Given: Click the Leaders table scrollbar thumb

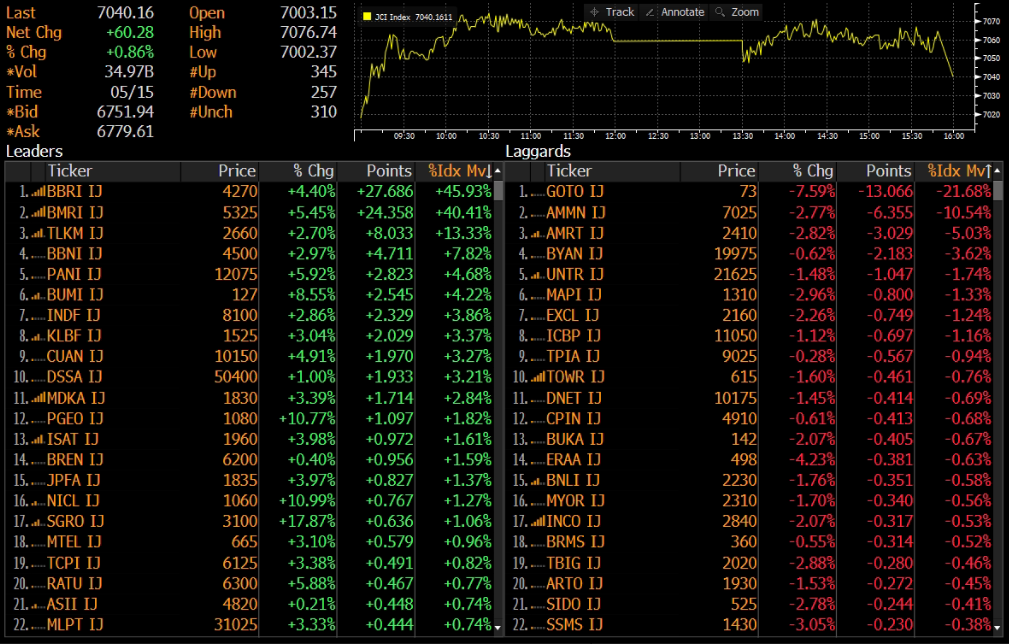Looking at the screenshot, I should [498, 191].
